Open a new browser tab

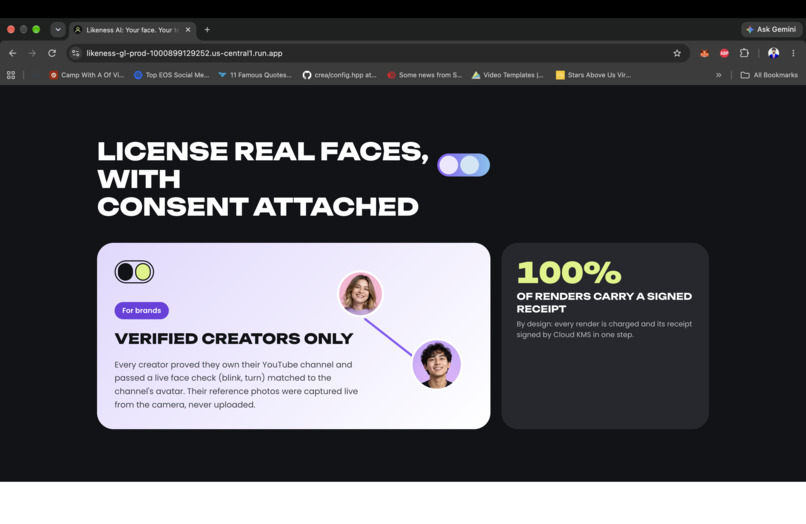pyautogui.click(x=207, y=30)
